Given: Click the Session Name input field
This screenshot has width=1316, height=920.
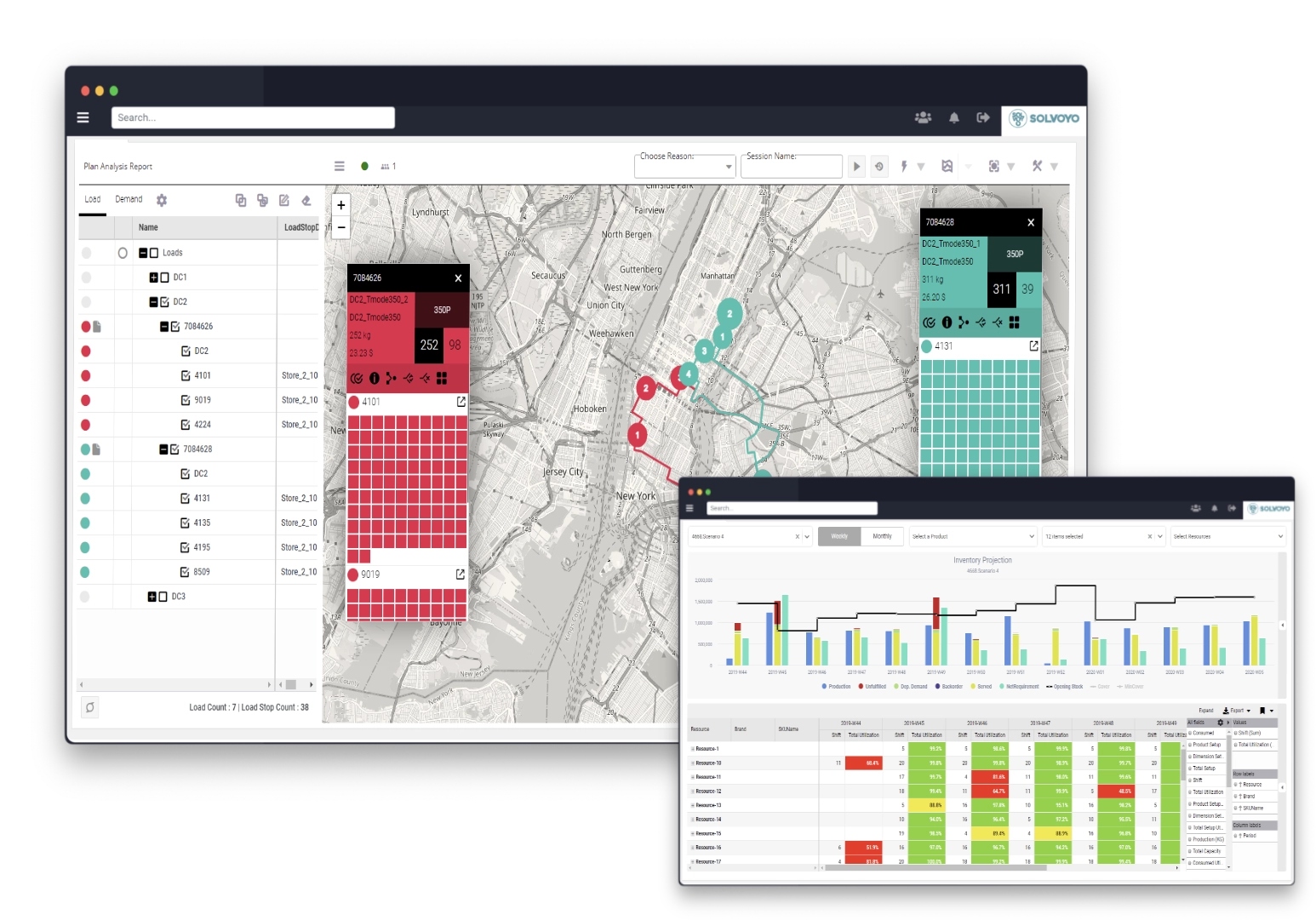Looking at the screenshot, I should pos(792,166).
